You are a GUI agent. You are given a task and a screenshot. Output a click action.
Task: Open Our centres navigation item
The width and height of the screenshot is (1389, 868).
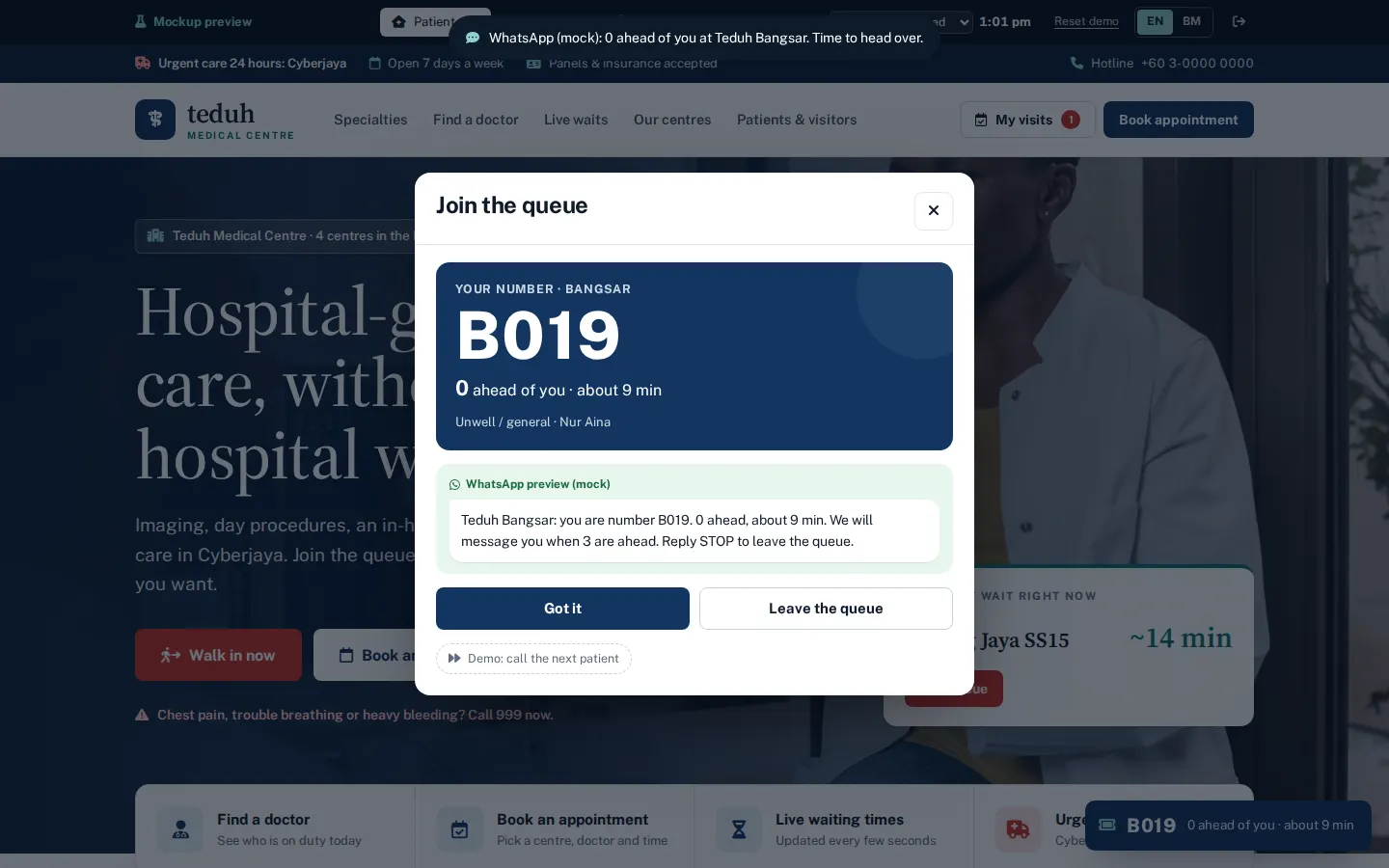pos(672,120)
